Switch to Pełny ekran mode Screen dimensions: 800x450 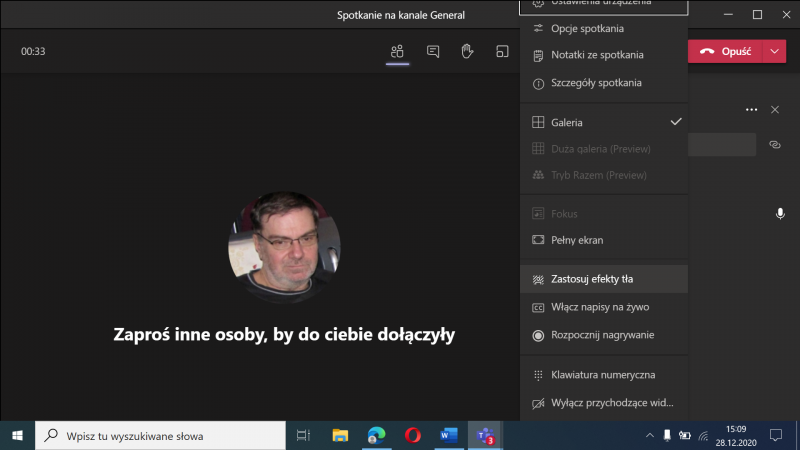[x=604, y=240]
